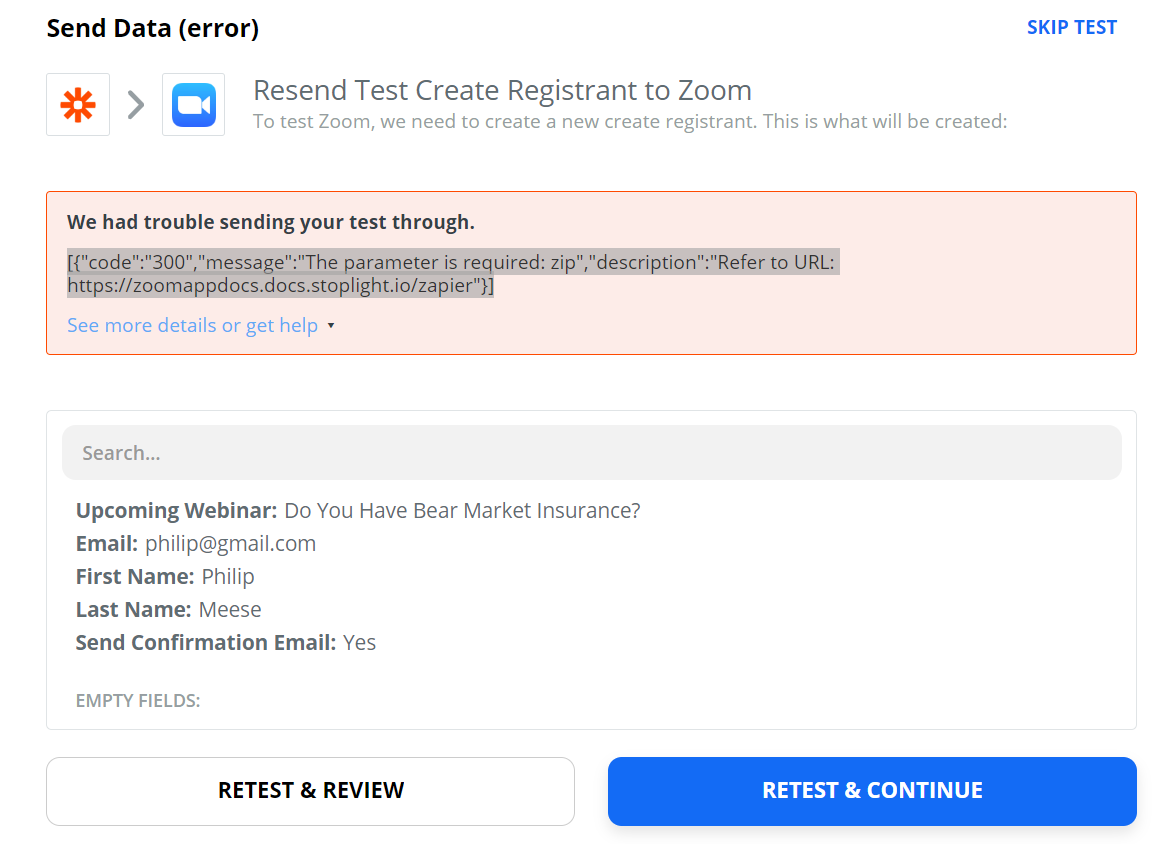Open 'See more details or get help'
The image size is (1174, 844).
(192, 325)
